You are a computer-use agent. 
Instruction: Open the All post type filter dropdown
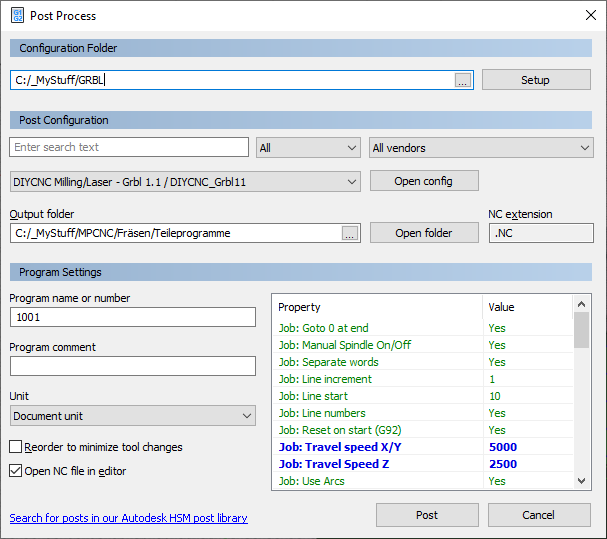click(x=308, y=148)
